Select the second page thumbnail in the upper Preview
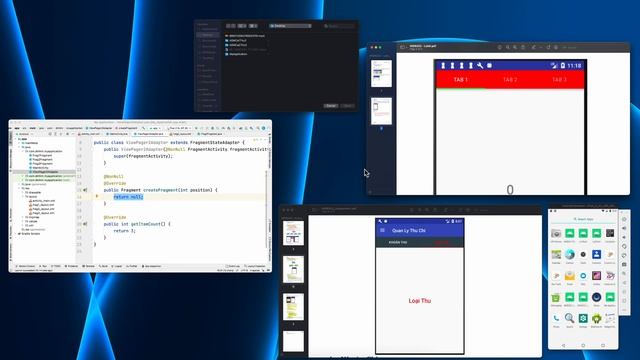 (381, 111)
